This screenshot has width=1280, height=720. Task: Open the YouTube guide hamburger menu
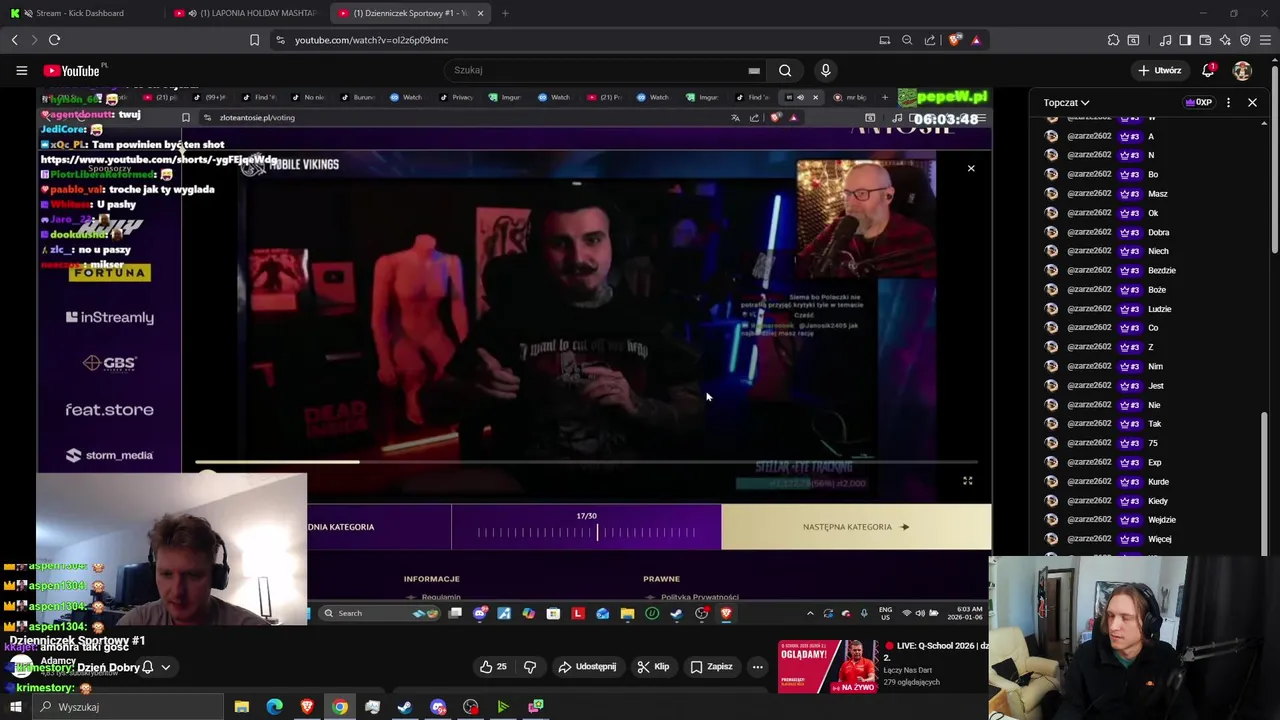tap(21, 70)
